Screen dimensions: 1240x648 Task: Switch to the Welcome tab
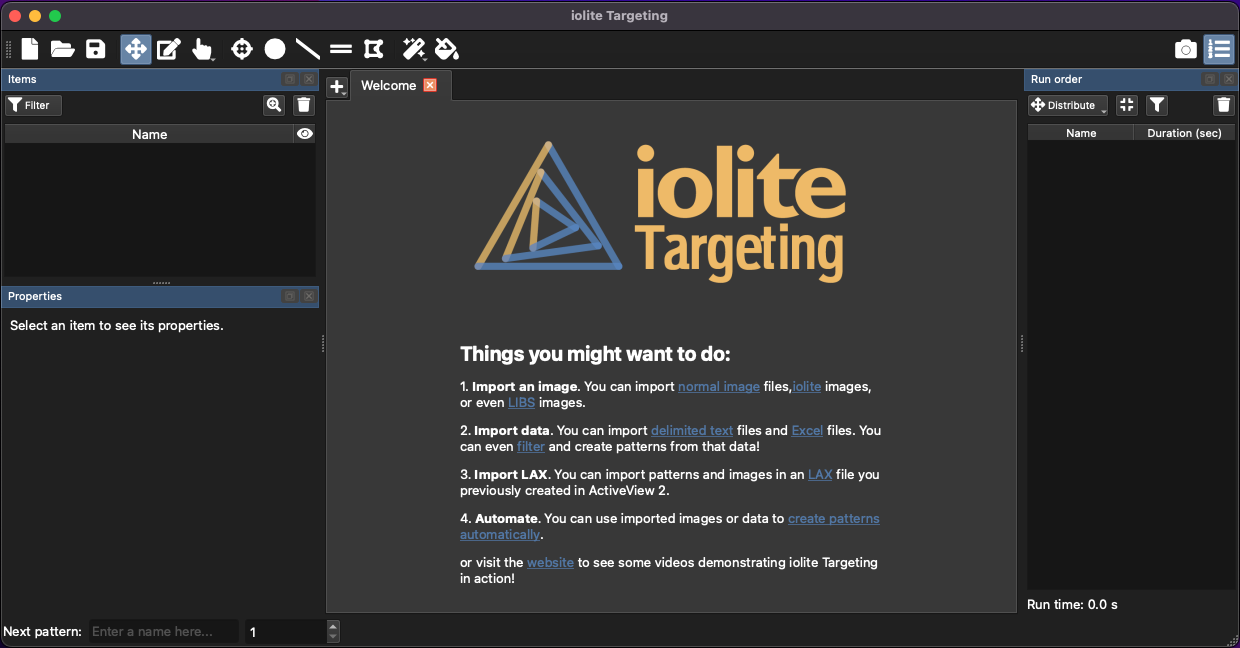[x=390, y=85]
